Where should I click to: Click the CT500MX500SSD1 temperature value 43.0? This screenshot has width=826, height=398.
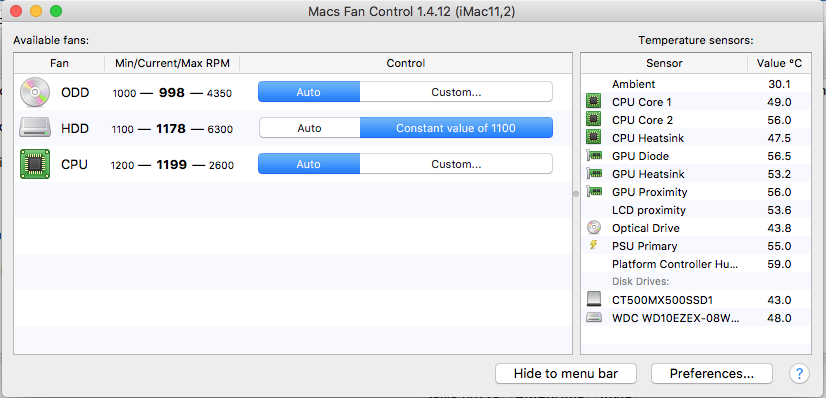coord(779,300)
